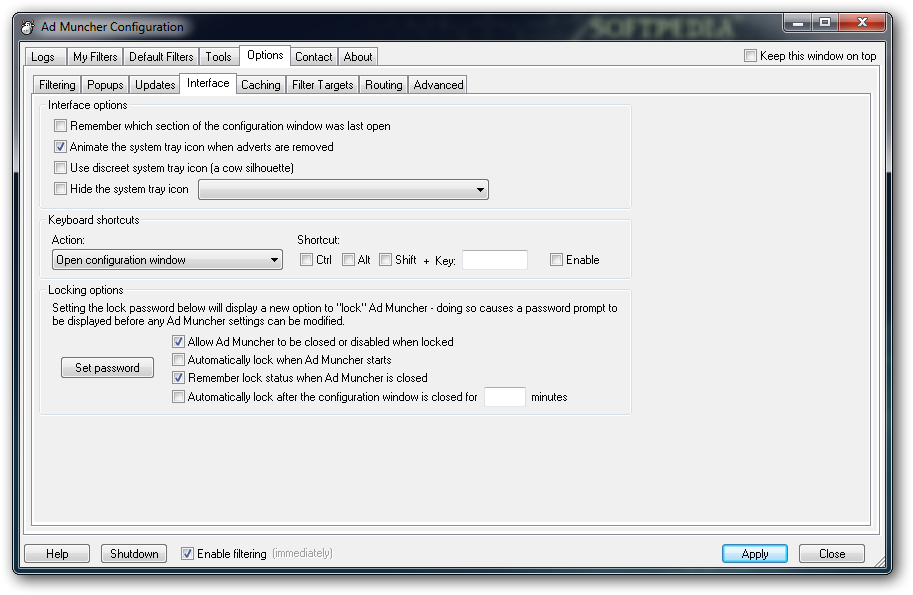Viewport: 913px width, 595px height.
Task: Open the Popups sub-tab
Action: (105, 84)
